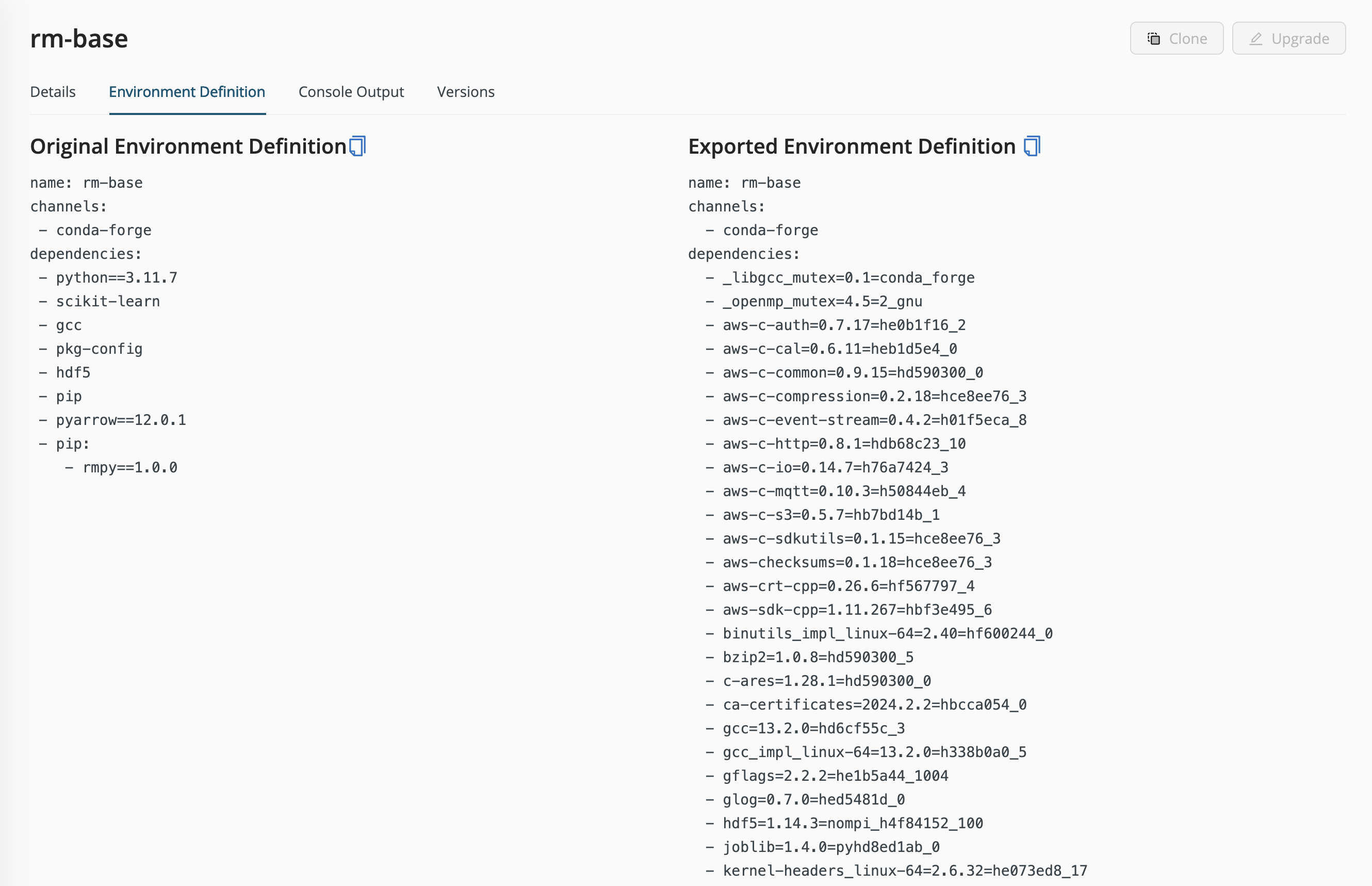Copy the Exported Environment Definition
Screen dimensions: 1372x886
(x=1032, y=146)
